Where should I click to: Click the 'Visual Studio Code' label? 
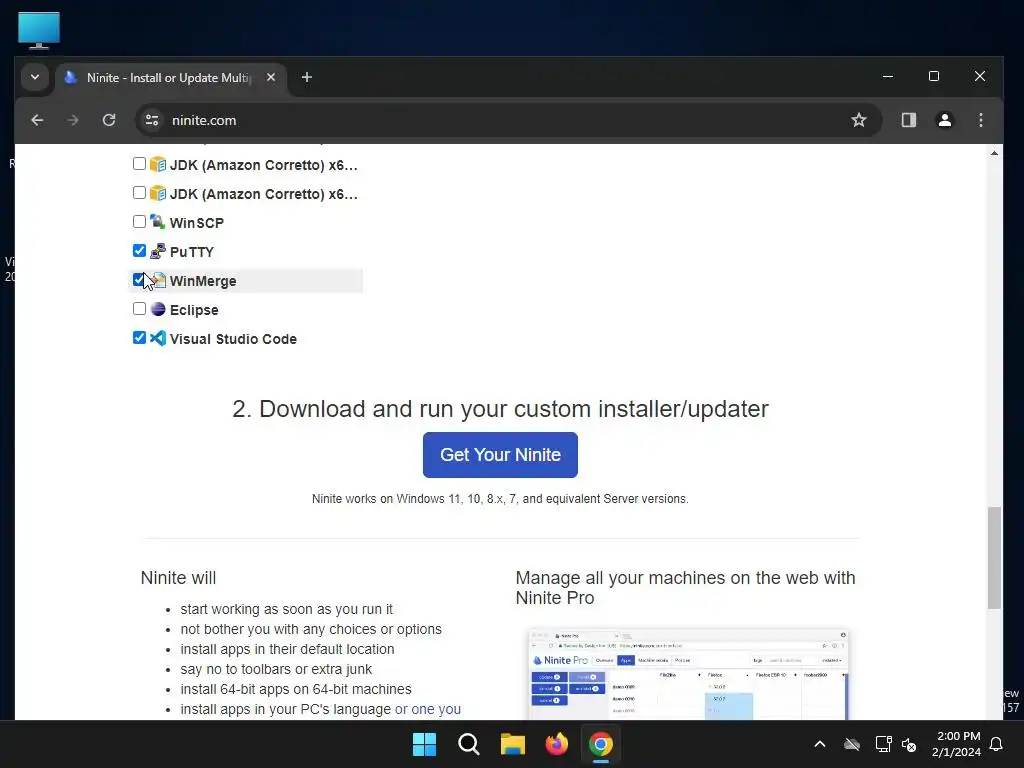pyautogui.click(x=233, y=339)
